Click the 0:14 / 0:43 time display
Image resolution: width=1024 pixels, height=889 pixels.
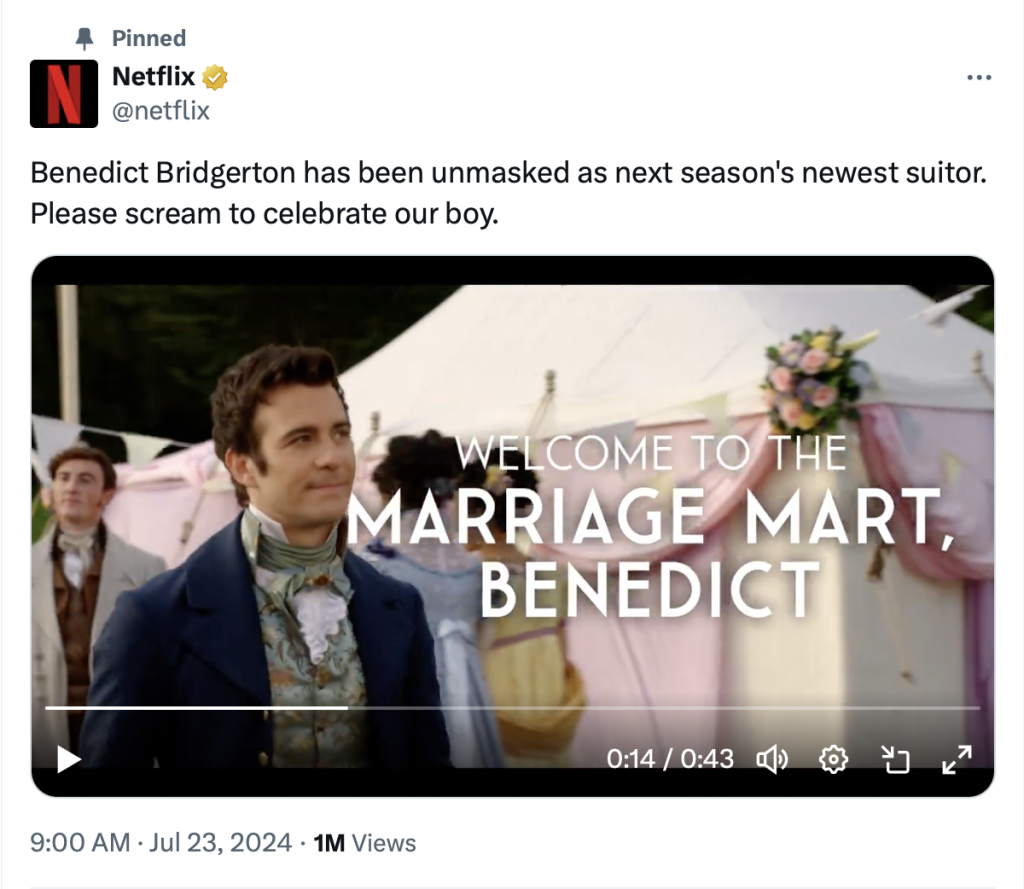(670, 759)
